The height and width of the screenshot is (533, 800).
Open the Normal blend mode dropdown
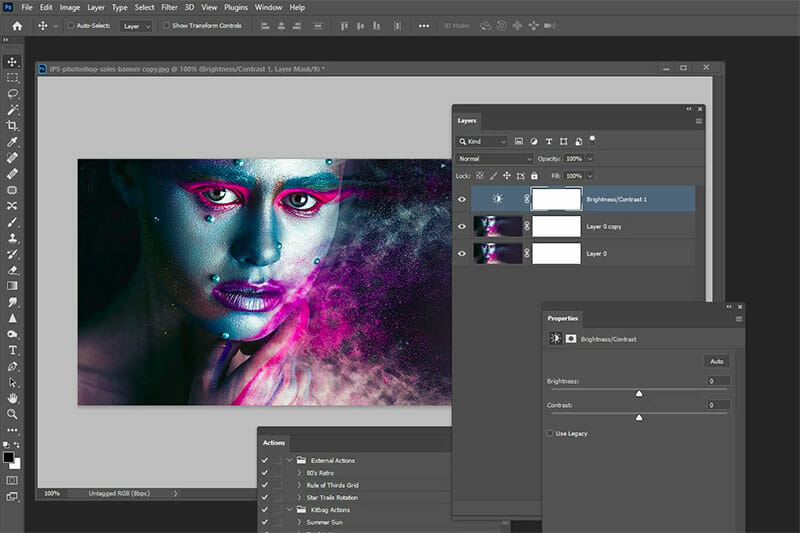pos(496,159)
